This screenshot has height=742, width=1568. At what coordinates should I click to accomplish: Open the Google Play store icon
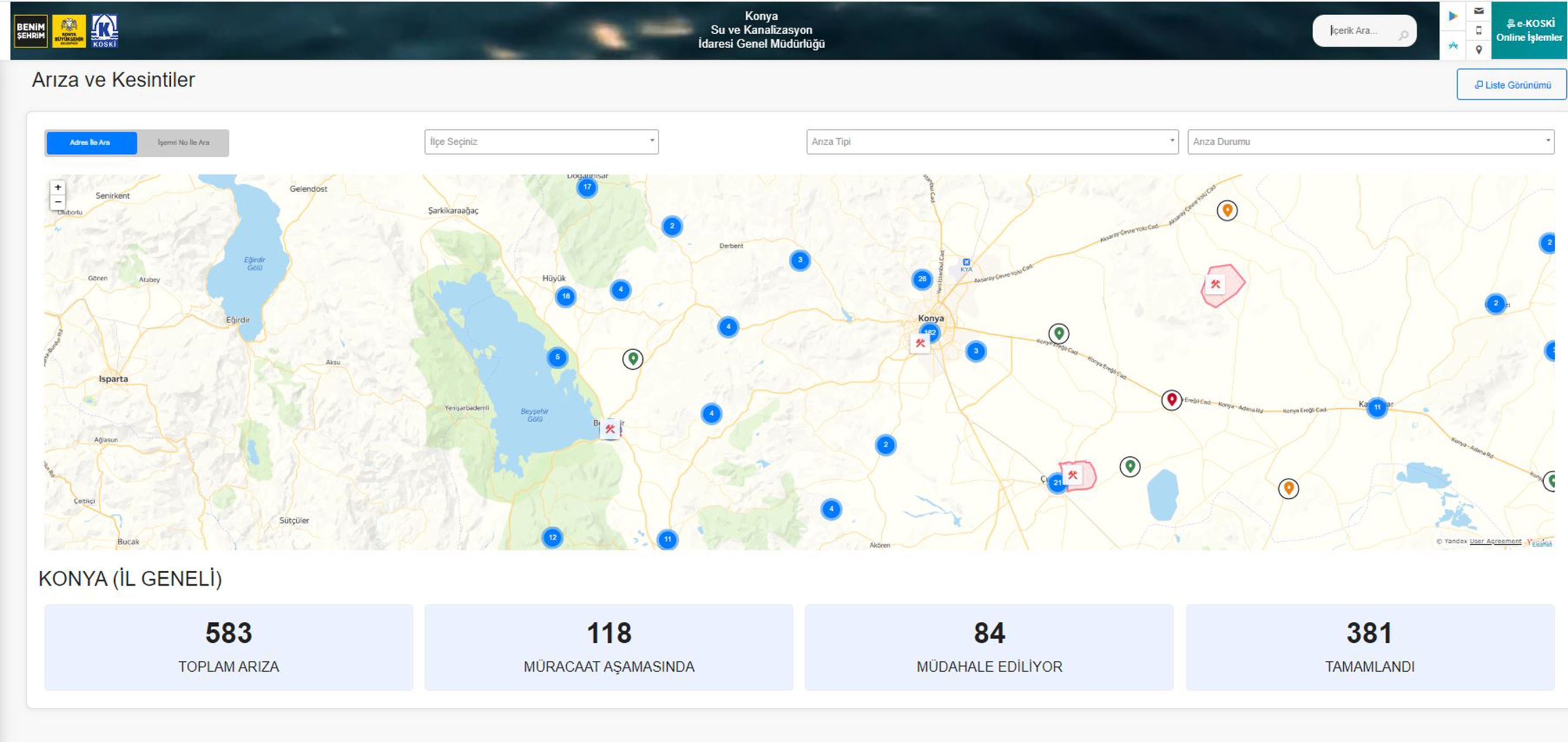1453,16
